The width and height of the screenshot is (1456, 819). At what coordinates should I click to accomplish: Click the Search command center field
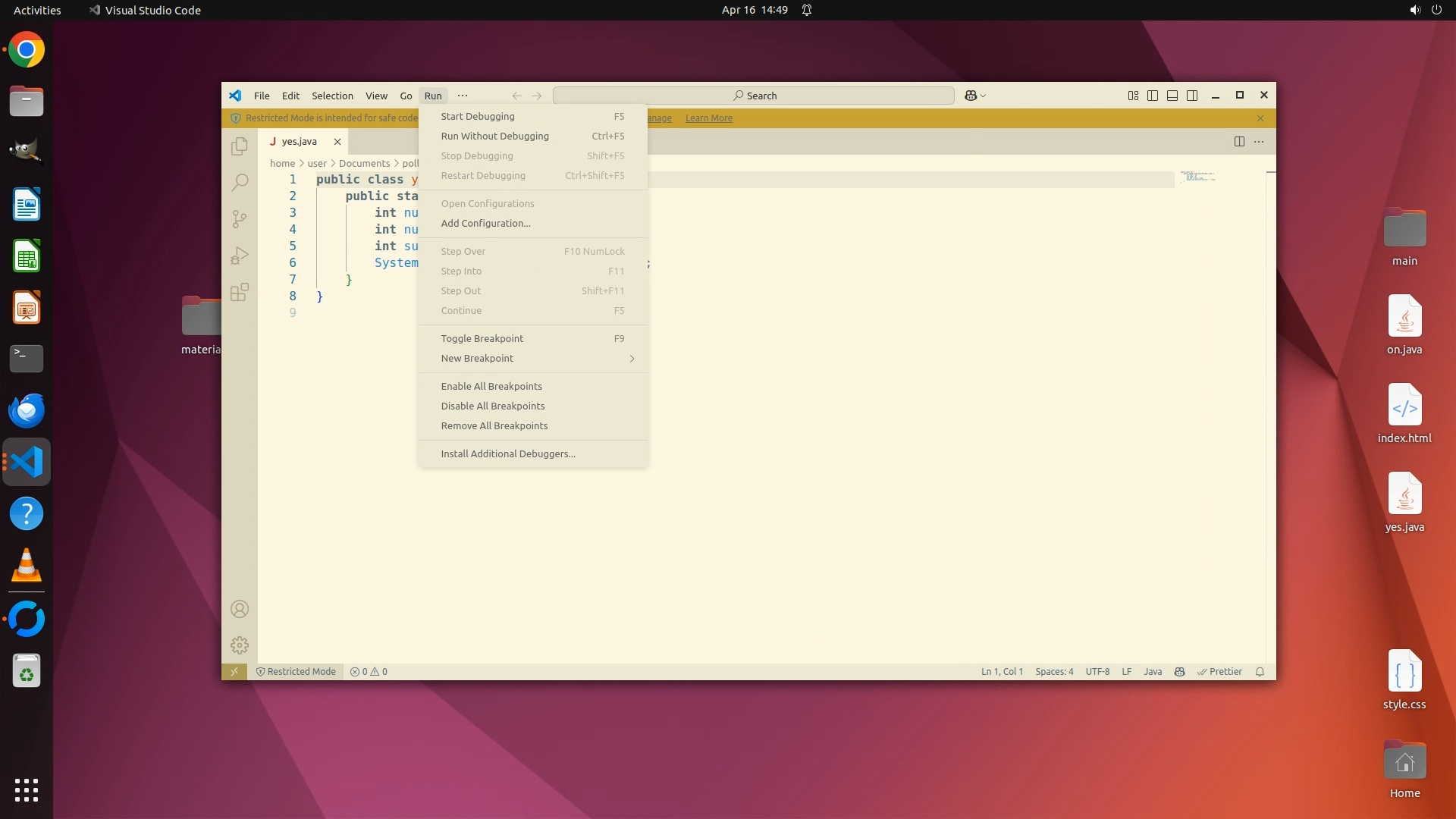click(754, 96)
